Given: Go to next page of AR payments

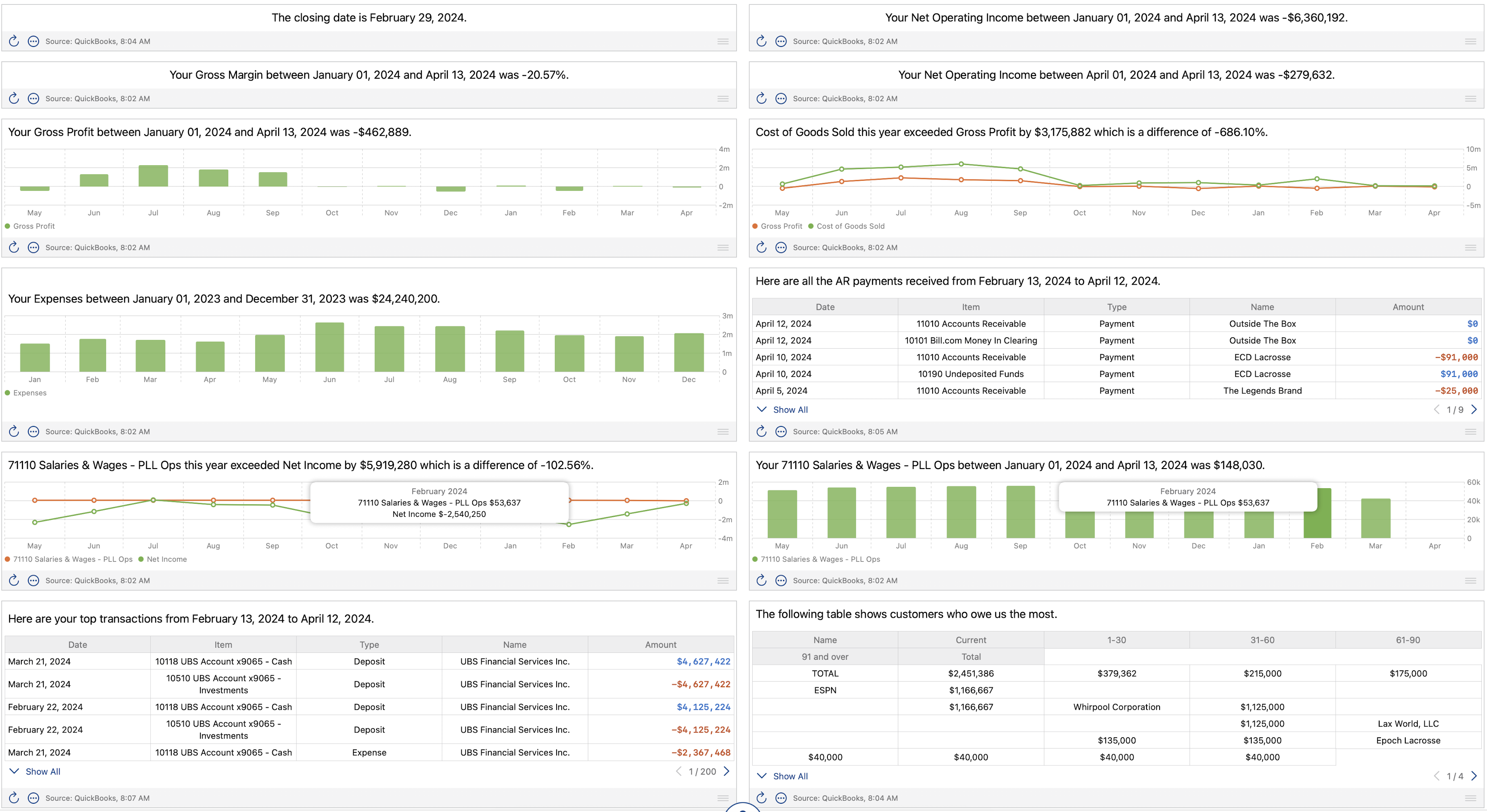Looking at the screenshot, I should click(1474, 410).
